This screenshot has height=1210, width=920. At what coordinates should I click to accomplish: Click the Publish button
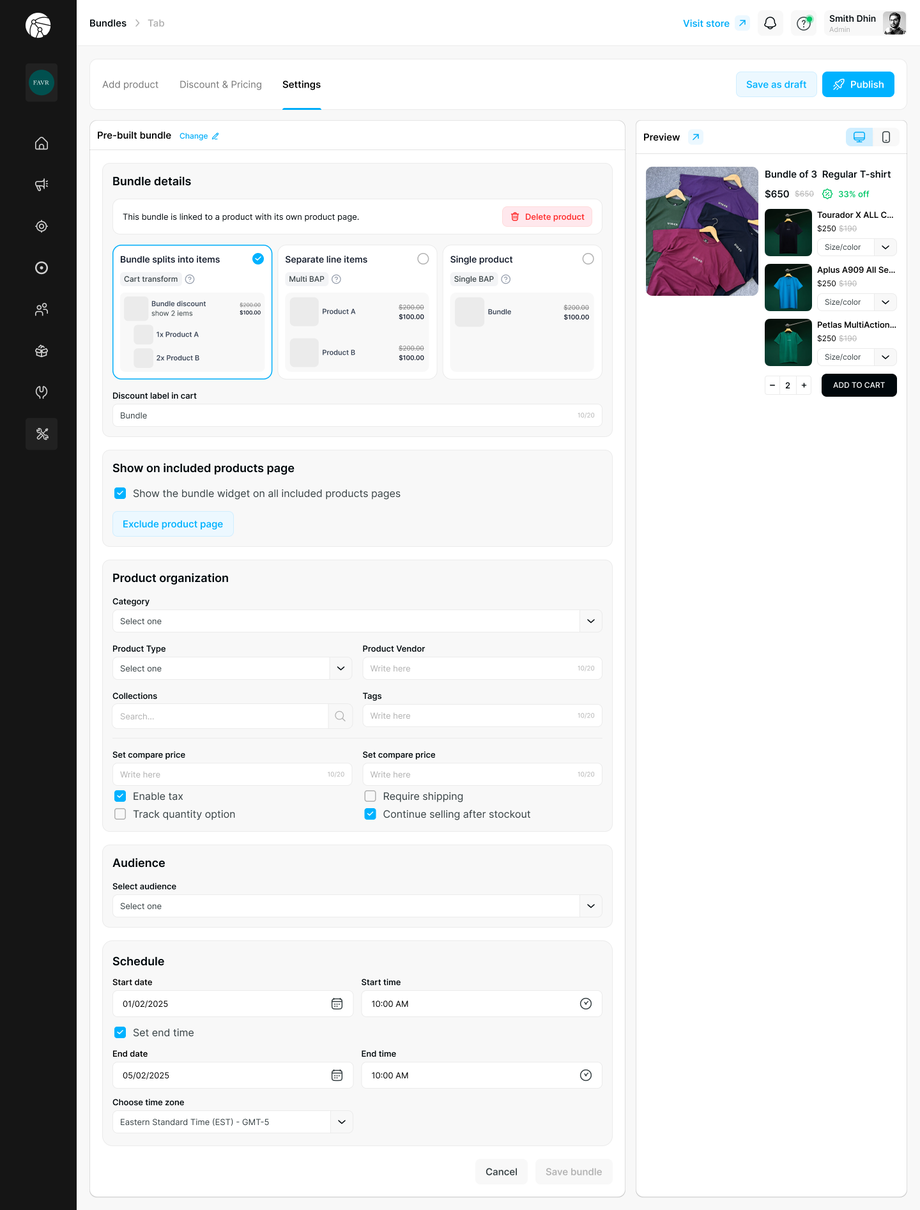858,84
